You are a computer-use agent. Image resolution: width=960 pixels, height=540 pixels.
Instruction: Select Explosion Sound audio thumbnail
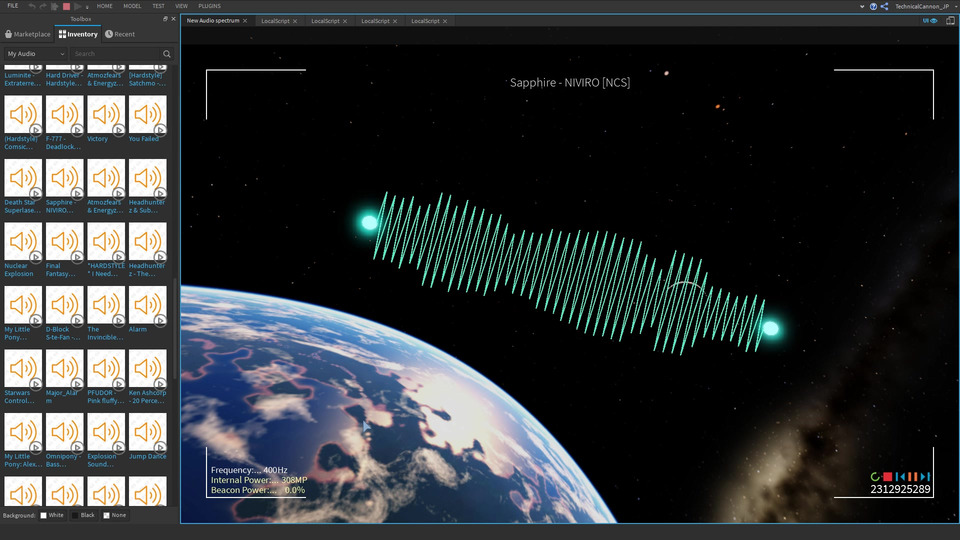pos(106,432)
